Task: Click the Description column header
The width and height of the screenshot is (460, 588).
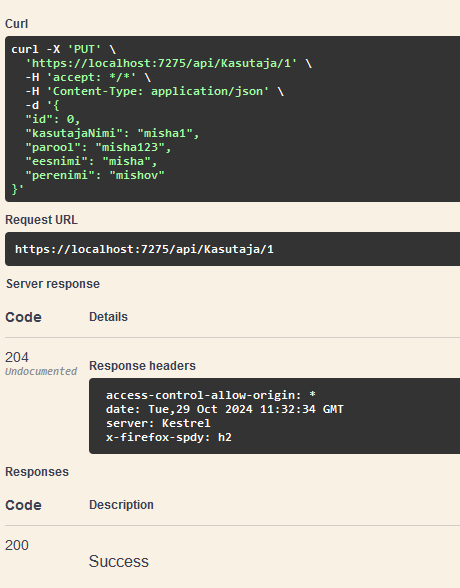Action: pos(121,505)
